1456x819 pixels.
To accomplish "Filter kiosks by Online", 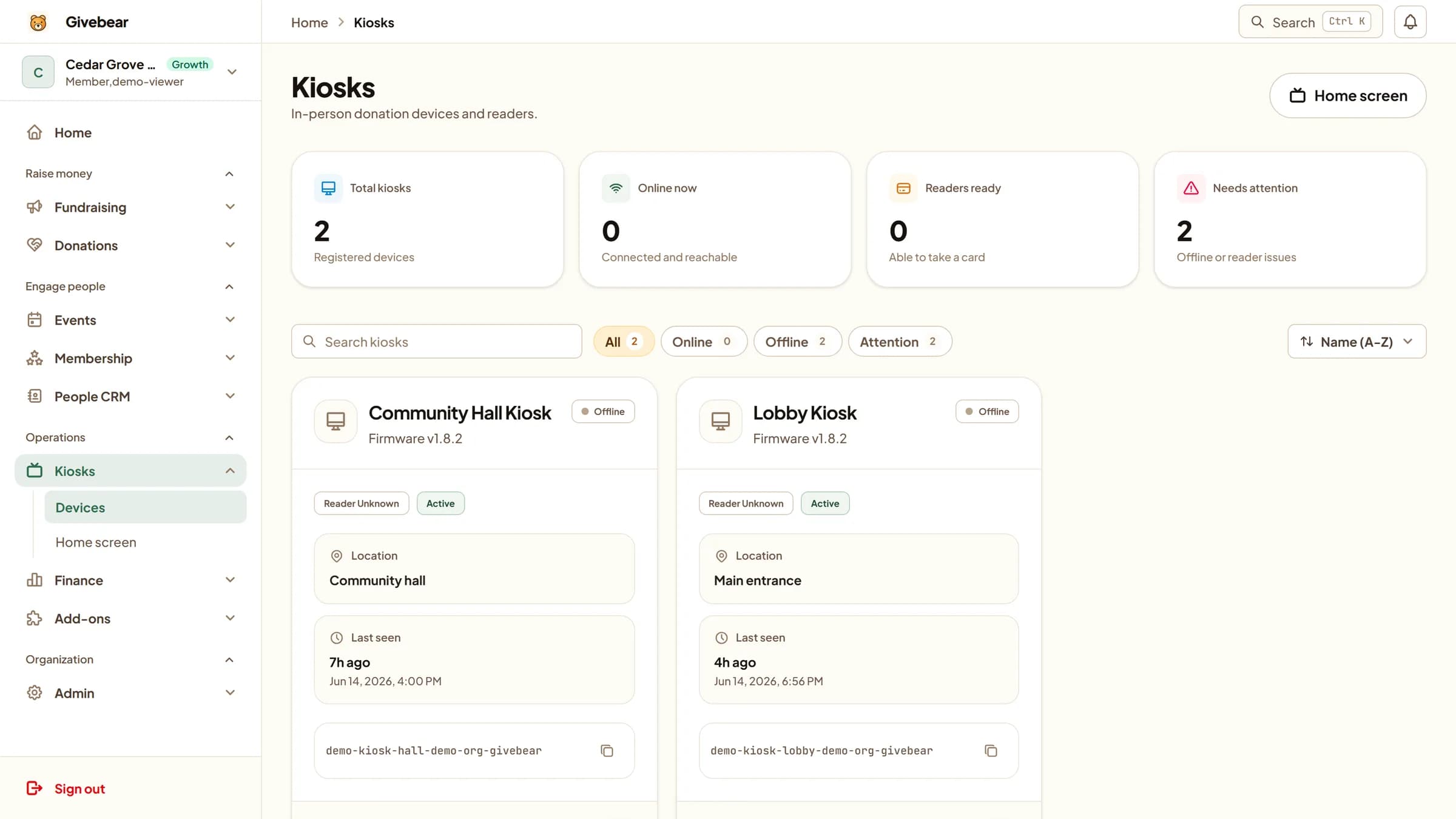I will point(704,342).
